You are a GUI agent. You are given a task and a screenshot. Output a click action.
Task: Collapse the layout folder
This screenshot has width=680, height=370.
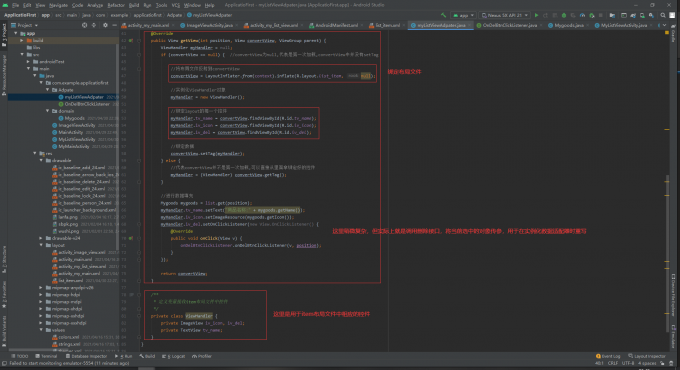42,246
